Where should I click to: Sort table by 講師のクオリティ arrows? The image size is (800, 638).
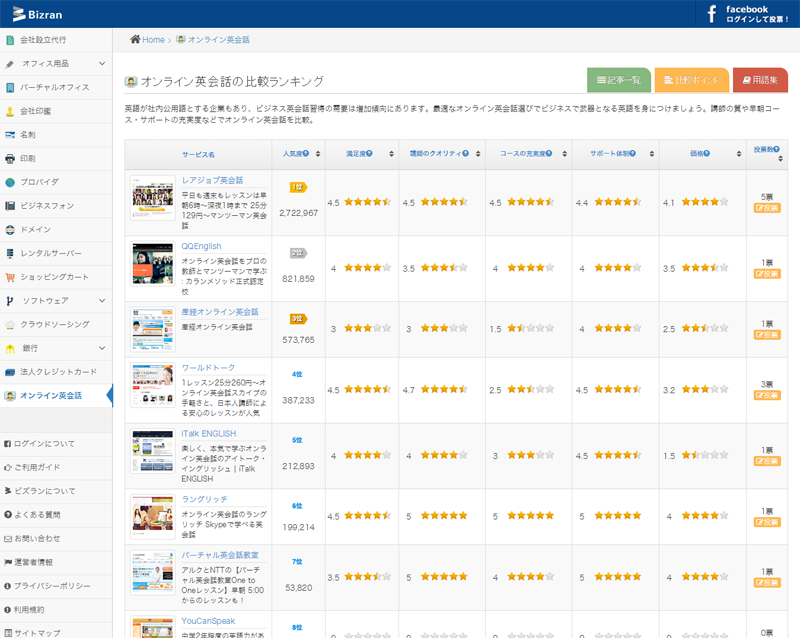click(x=478, y=154)
